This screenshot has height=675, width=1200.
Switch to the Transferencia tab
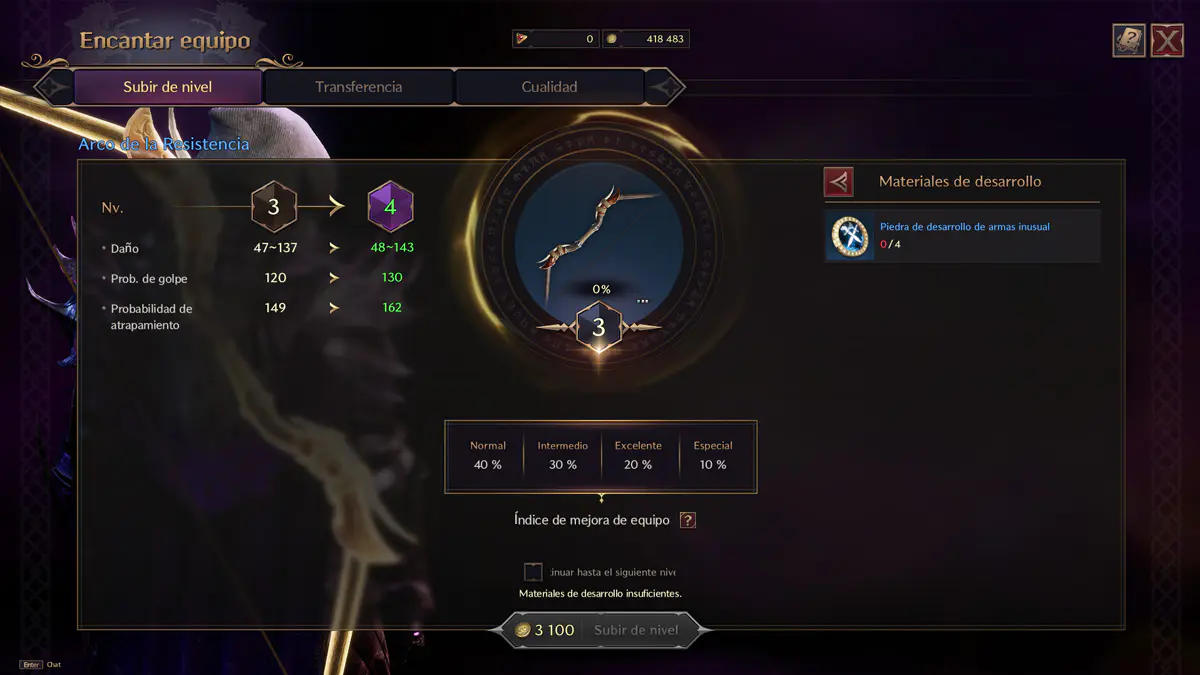(358, 87)
